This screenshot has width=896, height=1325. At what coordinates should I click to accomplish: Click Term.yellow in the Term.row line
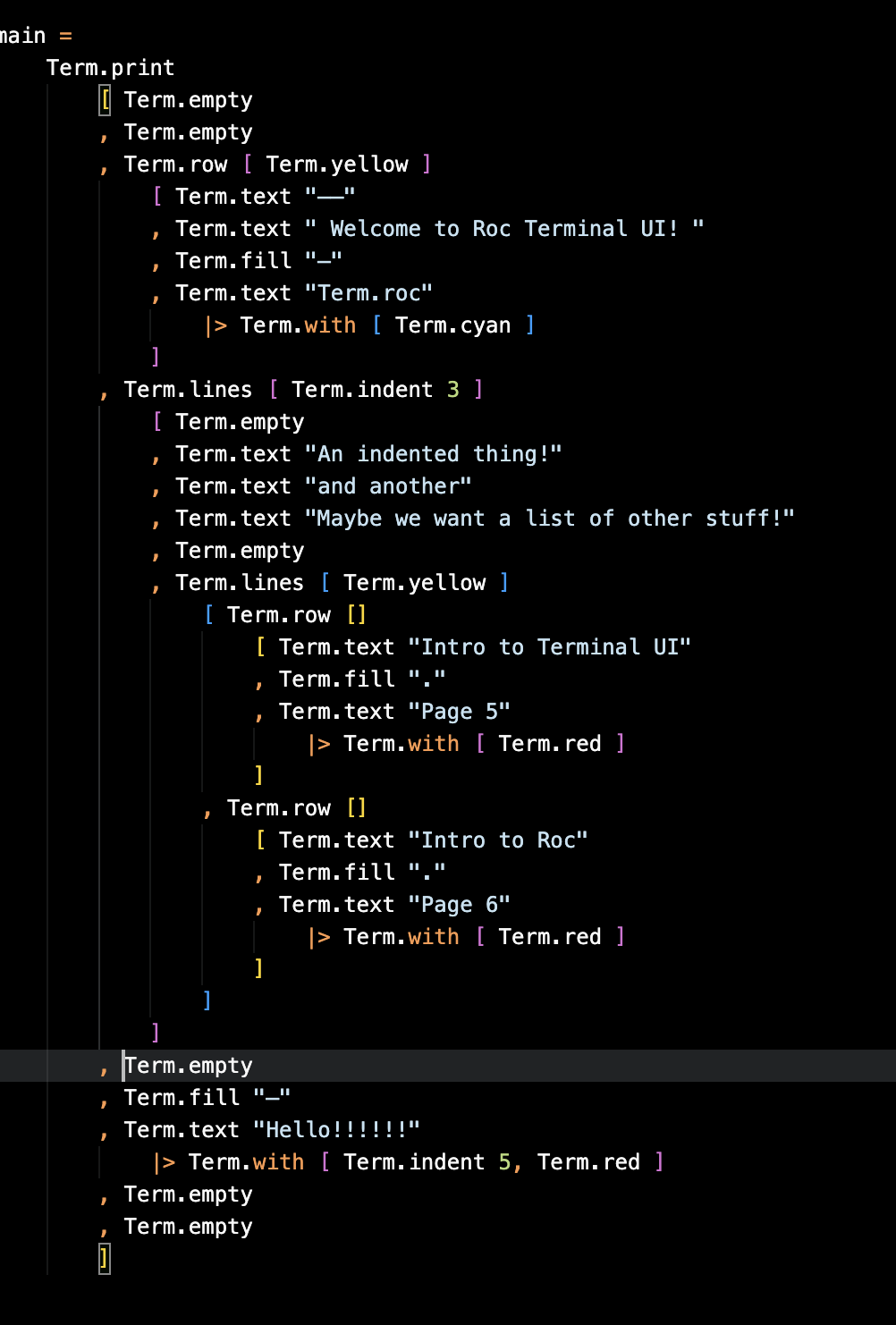pos(337,165)
